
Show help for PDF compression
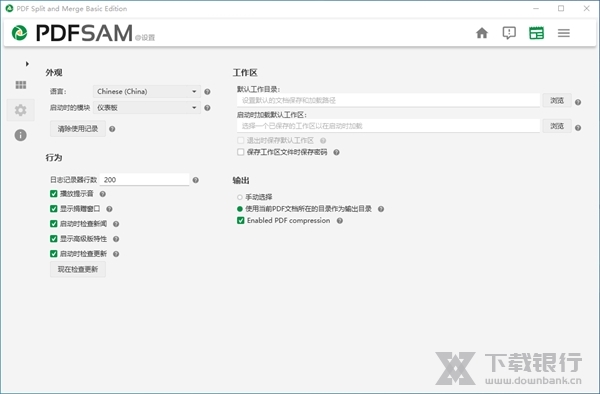tap(339, 221)
